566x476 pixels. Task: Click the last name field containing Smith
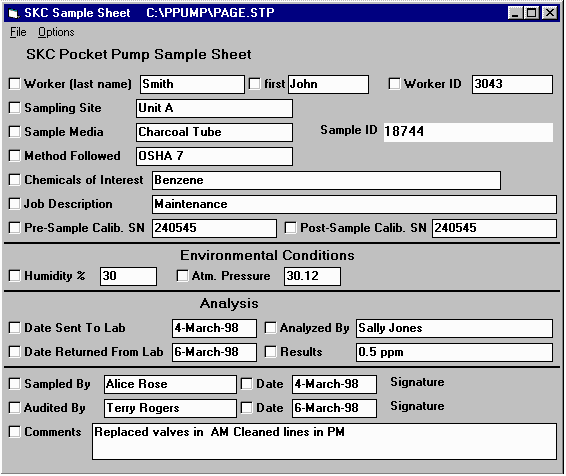point(192,84)
